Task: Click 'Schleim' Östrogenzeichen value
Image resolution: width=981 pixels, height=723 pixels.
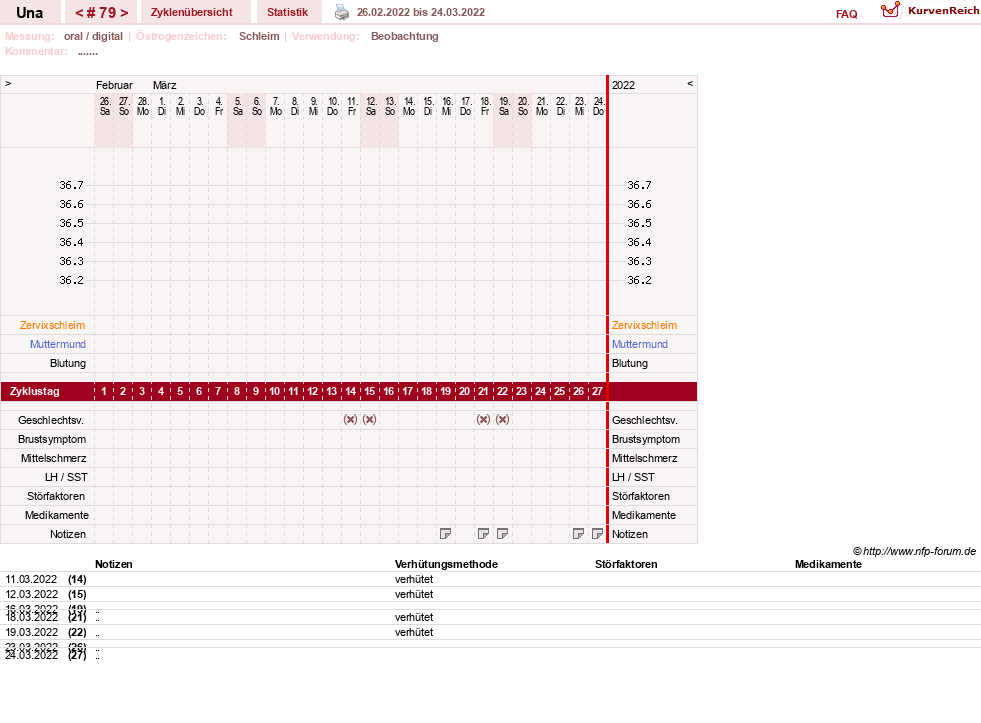Action: click(x=259, y=36)
